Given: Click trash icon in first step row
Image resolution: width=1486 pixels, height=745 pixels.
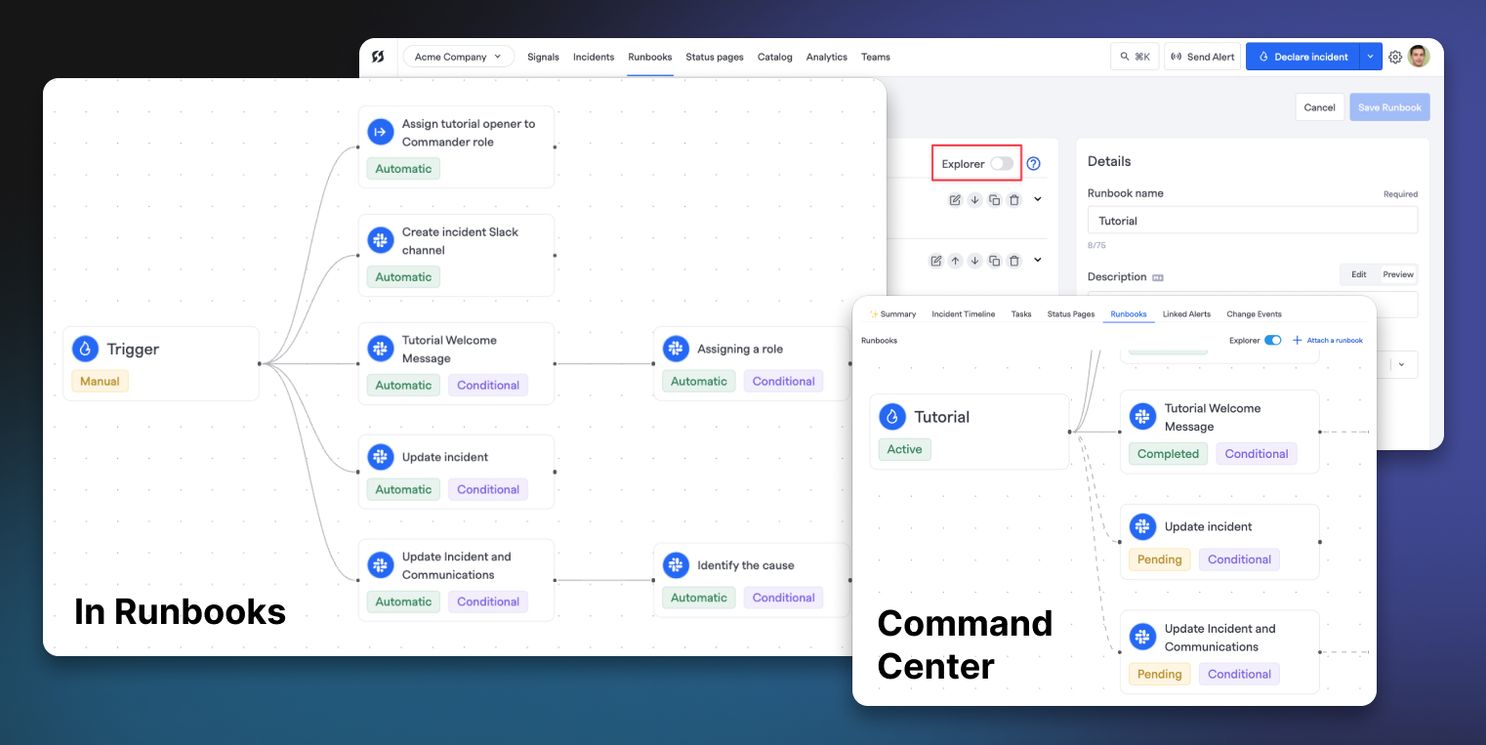Looking at the screenshot, I should tap(1014, 200).
